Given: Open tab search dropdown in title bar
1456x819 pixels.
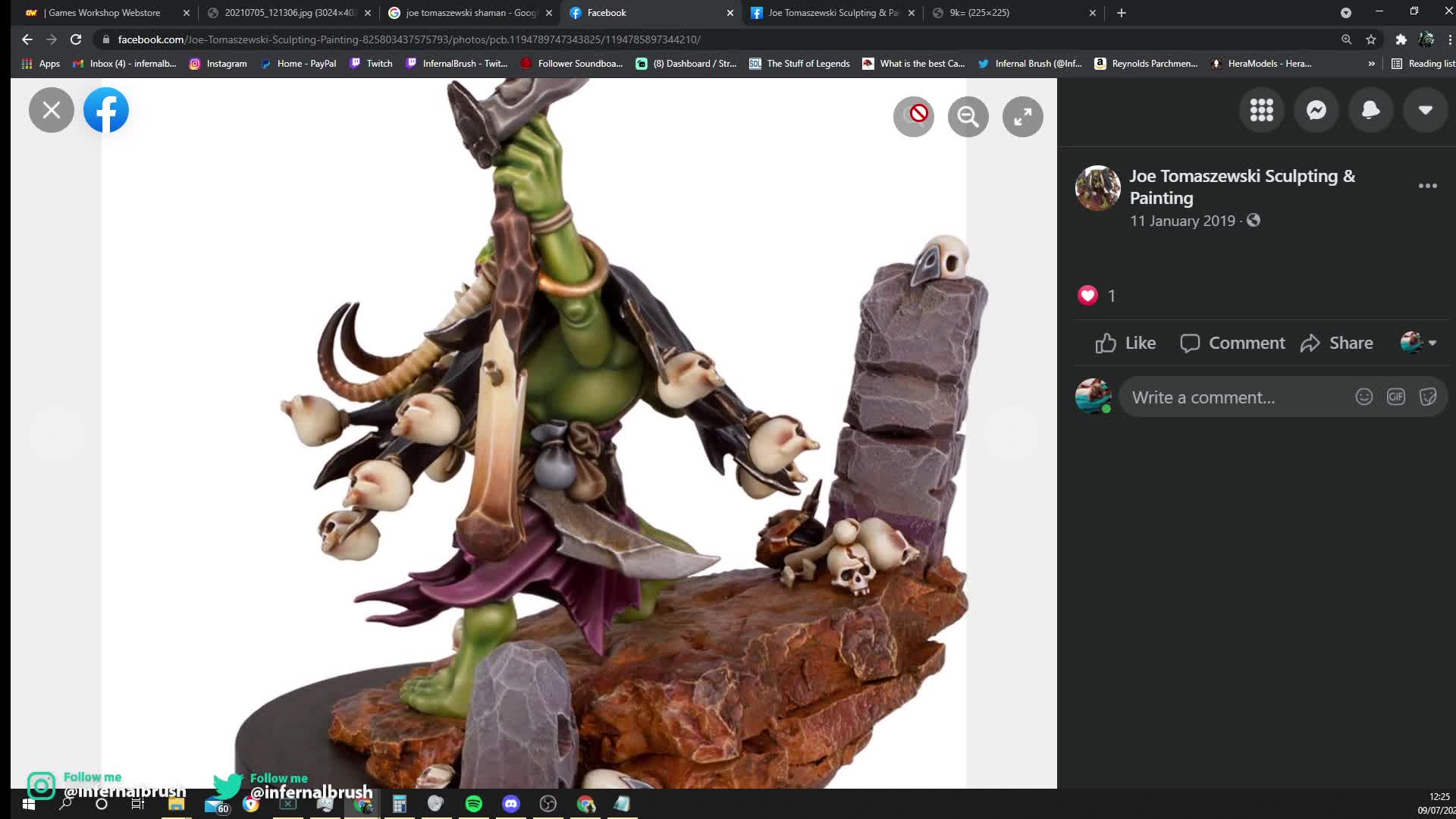Looking at the screenshot, I should (1346, 13).
